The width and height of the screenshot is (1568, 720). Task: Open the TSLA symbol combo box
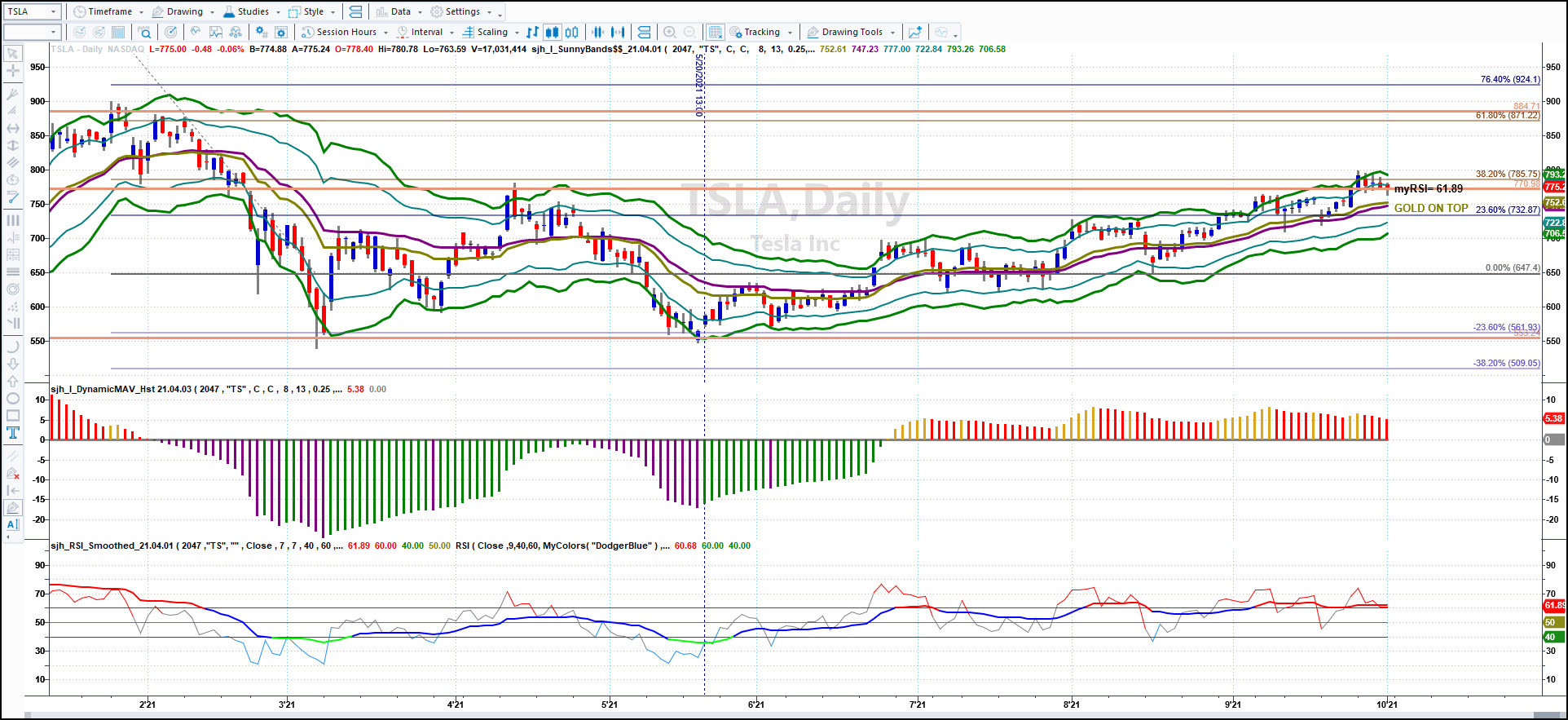(33, 11)
